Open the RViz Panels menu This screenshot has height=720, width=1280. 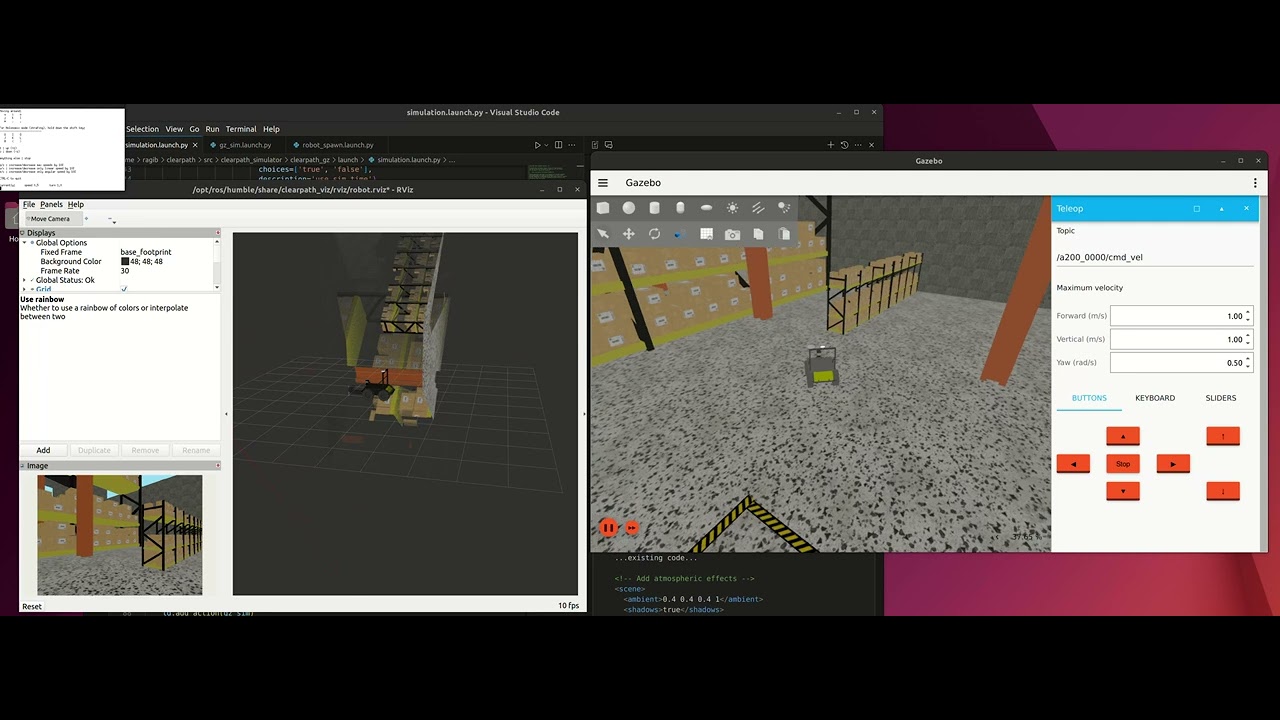tap(51, 204)
